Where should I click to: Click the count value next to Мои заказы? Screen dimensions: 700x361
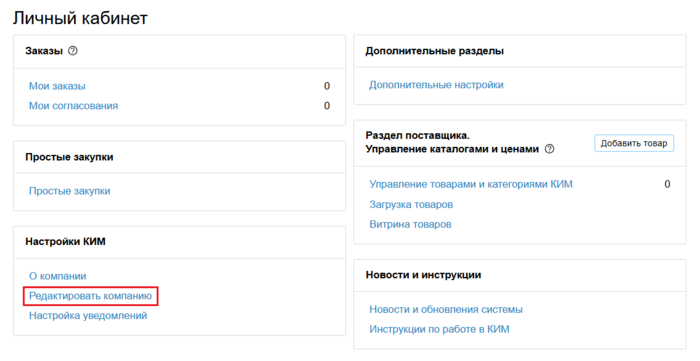327,86
